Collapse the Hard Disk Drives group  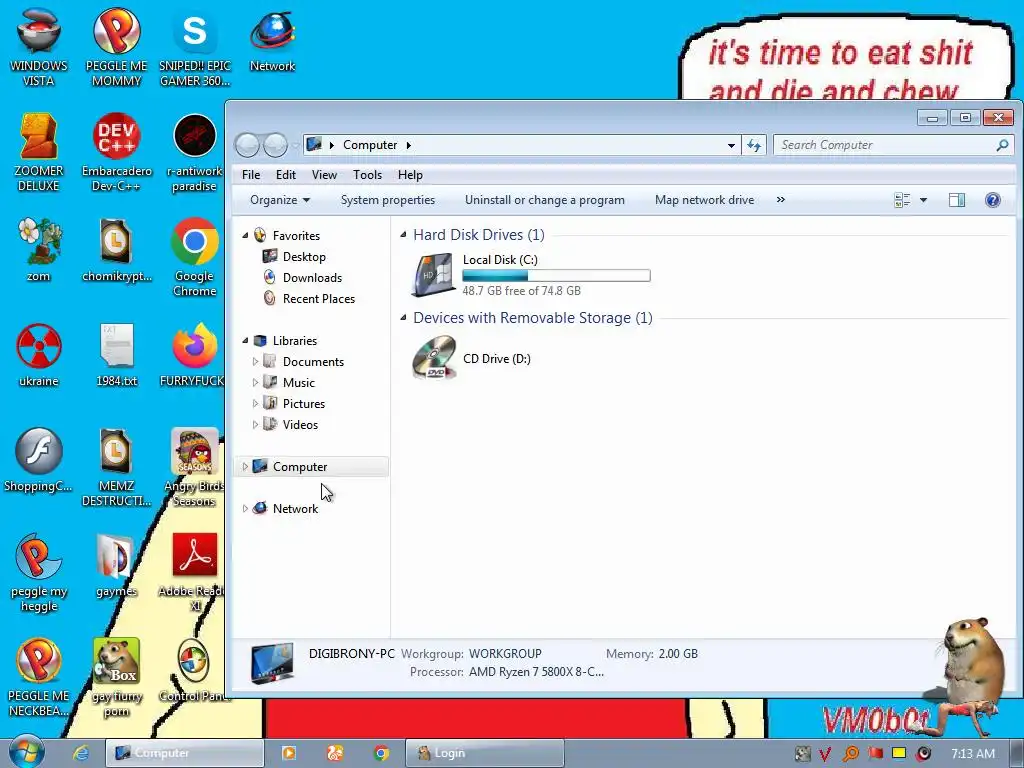(x=403, y=234)
